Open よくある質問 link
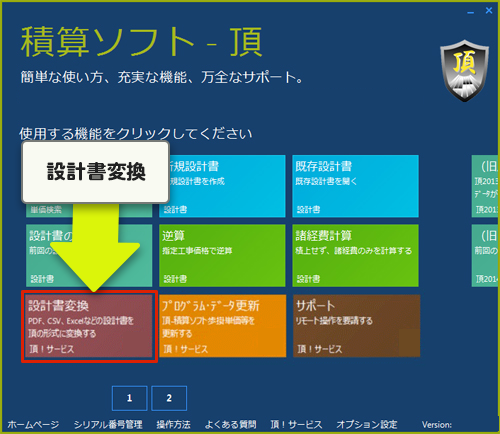Image resolution: width=500 pixels, height=434 pixels. click(x=230, y=424)
